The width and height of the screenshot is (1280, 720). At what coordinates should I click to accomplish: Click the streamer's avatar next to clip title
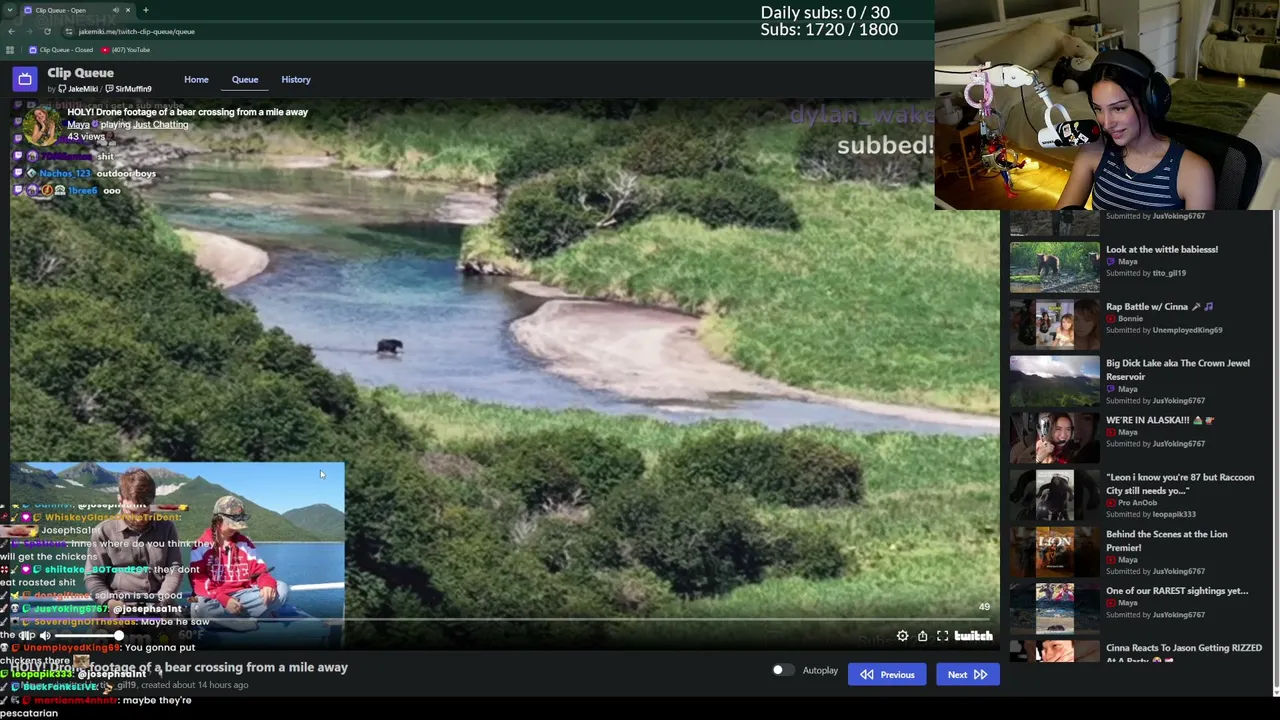coord(41,126)
